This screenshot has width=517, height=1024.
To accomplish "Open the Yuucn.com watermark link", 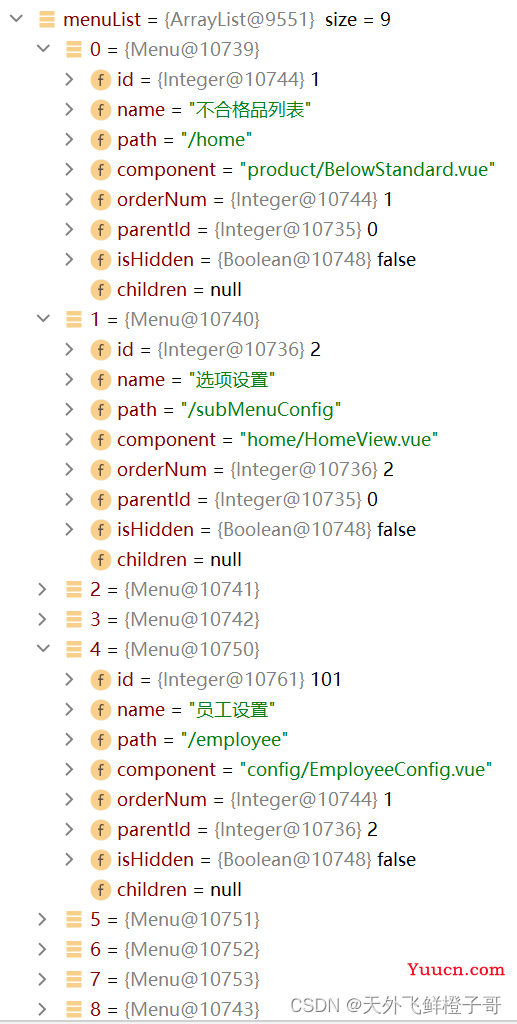I will (456, 970).
